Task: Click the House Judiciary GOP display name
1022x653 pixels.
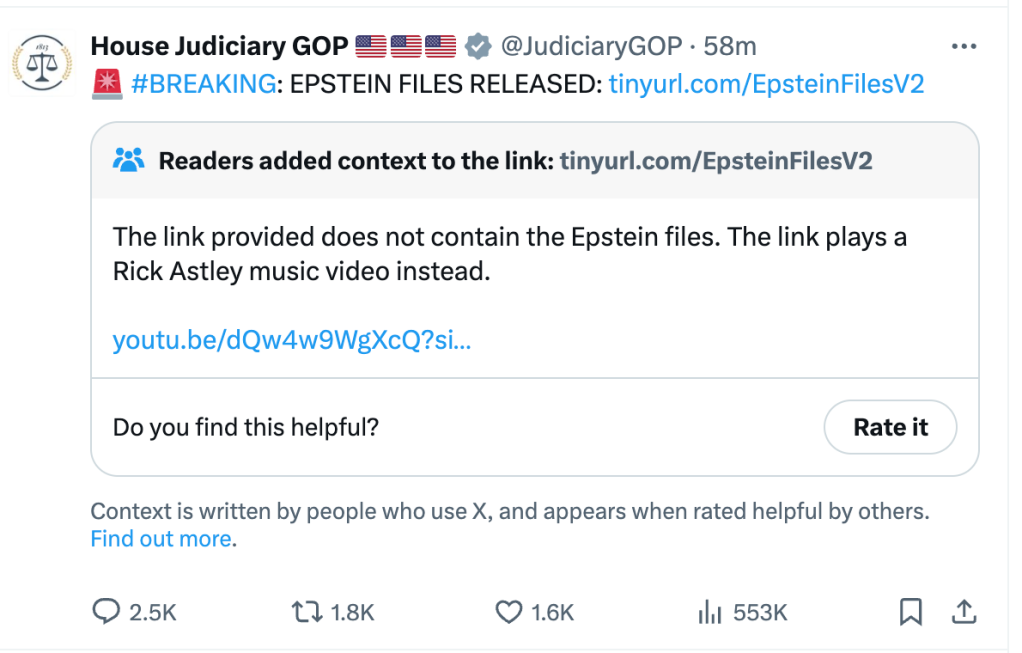Action: (219, 46)
